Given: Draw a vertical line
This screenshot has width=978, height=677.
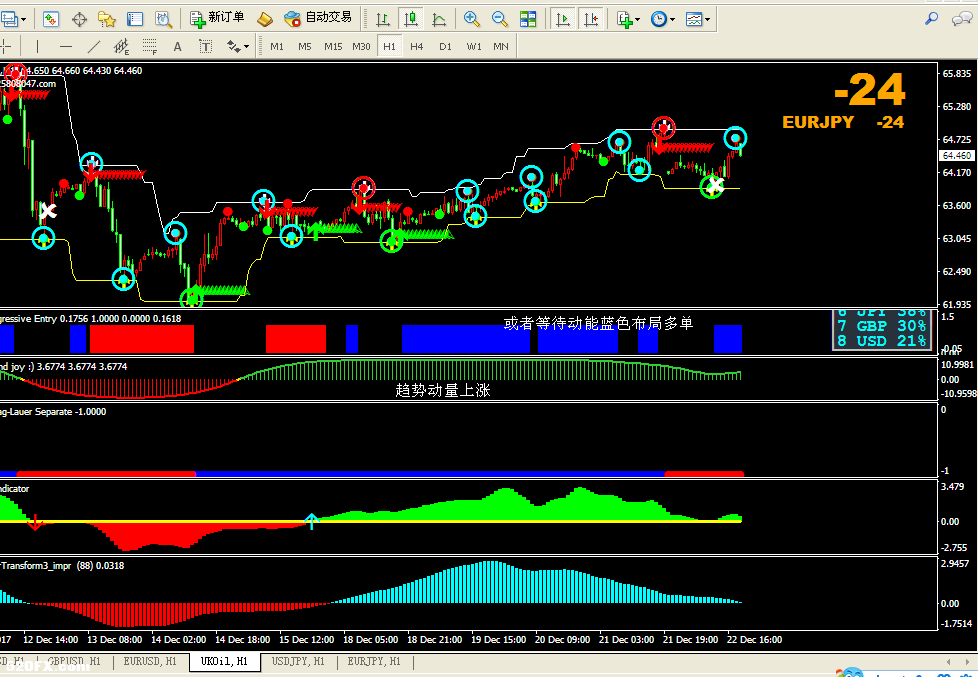Looking at the screenshot, I should (x=37, y=46).
